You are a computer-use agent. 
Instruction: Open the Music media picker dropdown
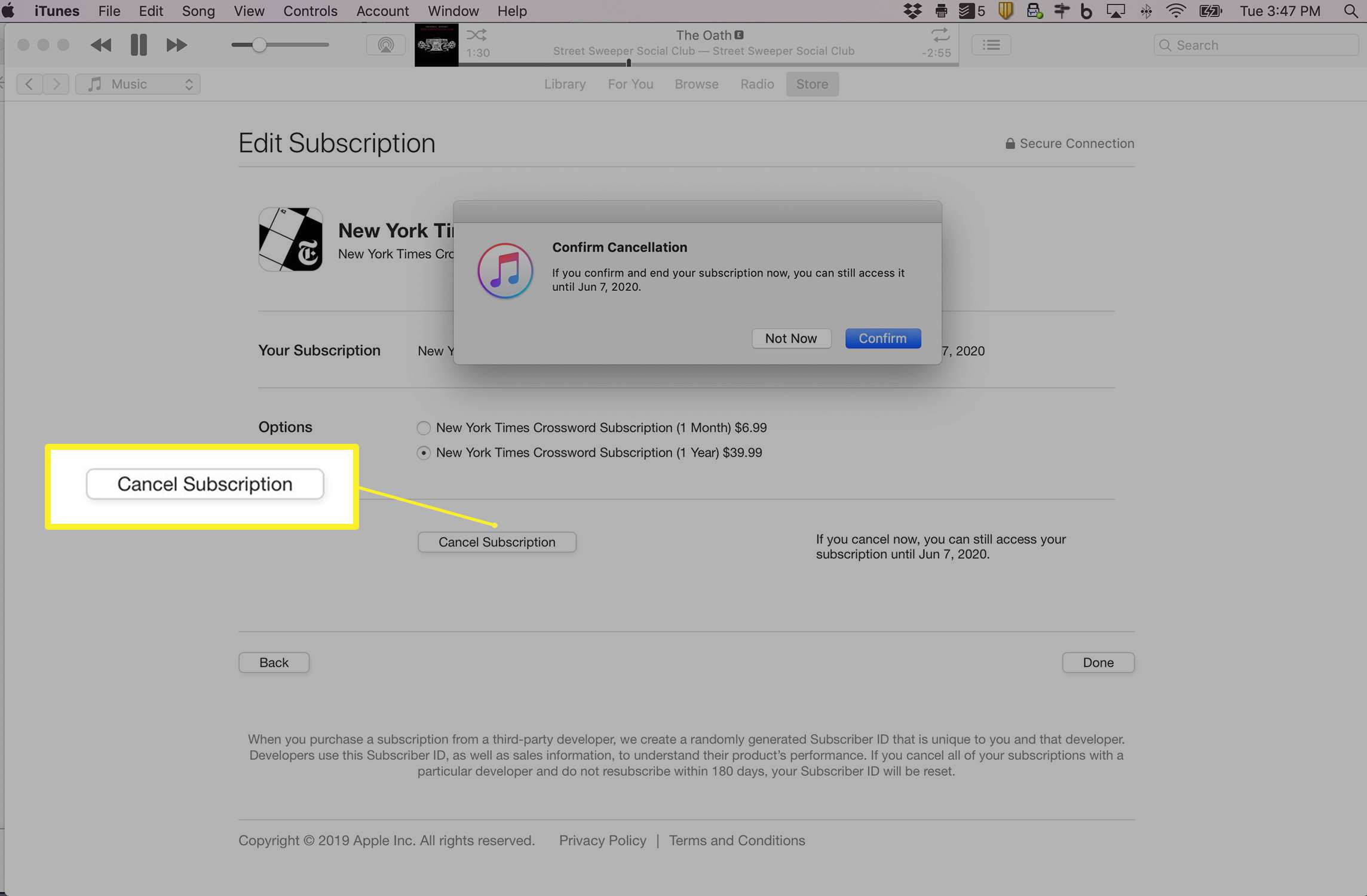click(138, 84)
